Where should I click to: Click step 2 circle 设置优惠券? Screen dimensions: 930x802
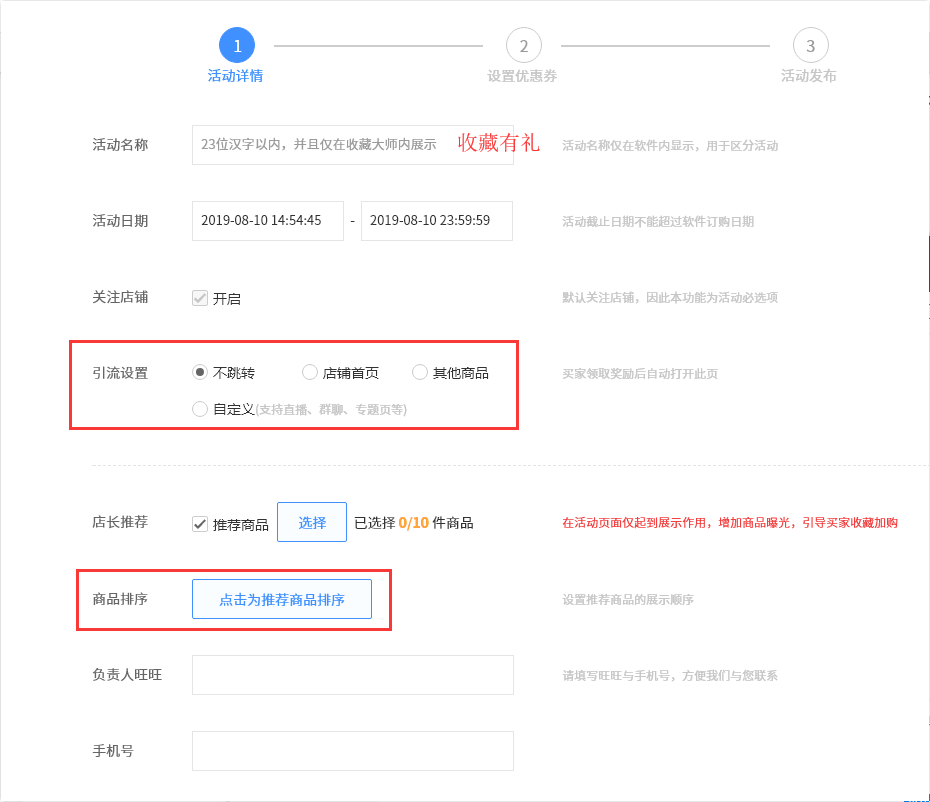pos(524,45)
